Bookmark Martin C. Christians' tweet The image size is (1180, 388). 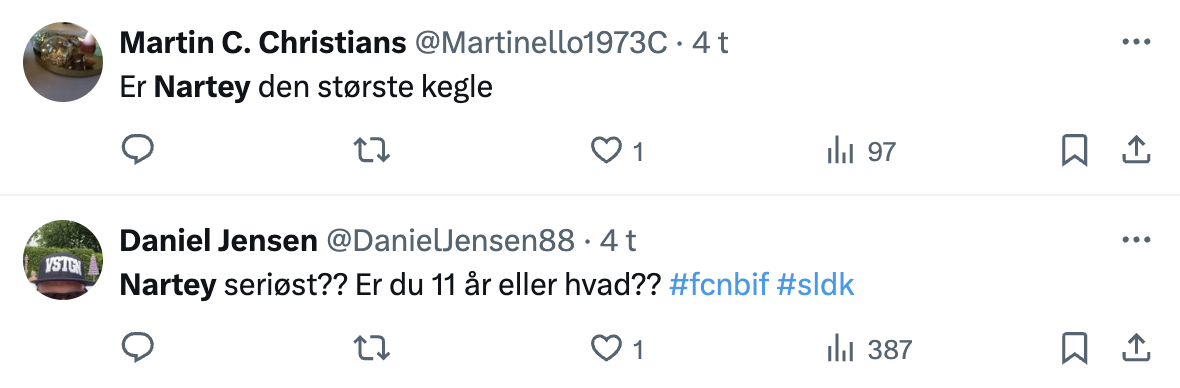coord(1074,151)
